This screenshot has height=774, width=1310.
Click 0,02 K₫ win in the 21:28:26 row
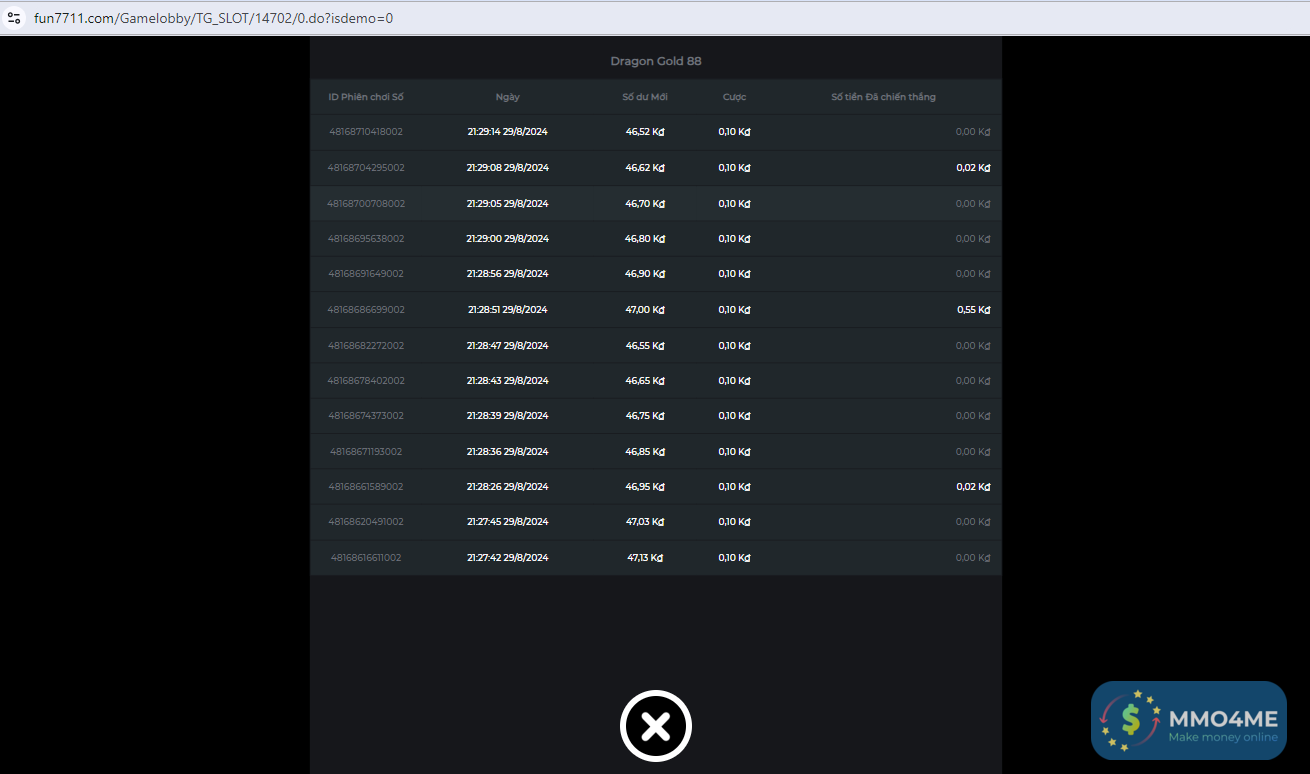(973, 487)
